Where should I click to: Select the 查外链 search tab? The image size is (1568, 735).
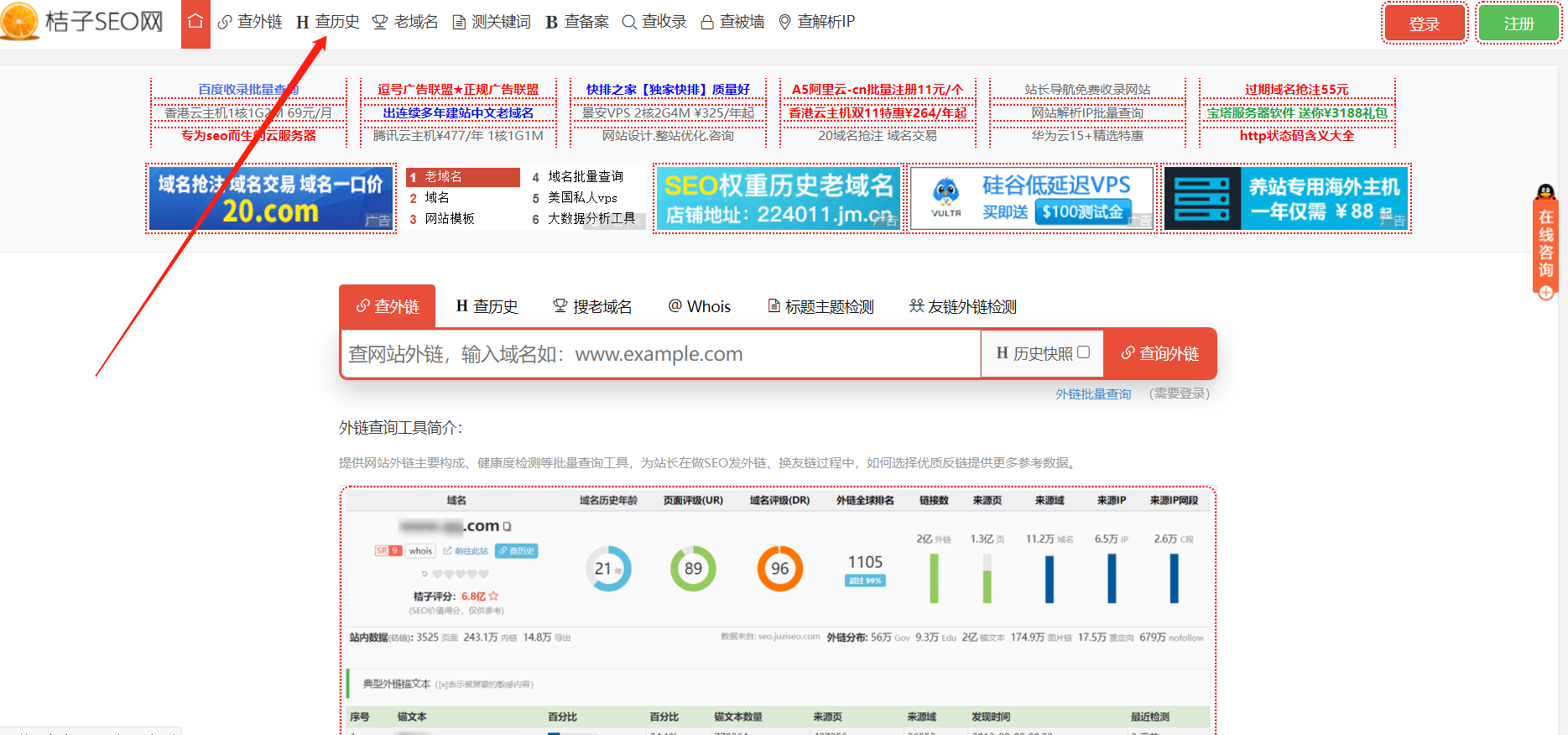387,306
